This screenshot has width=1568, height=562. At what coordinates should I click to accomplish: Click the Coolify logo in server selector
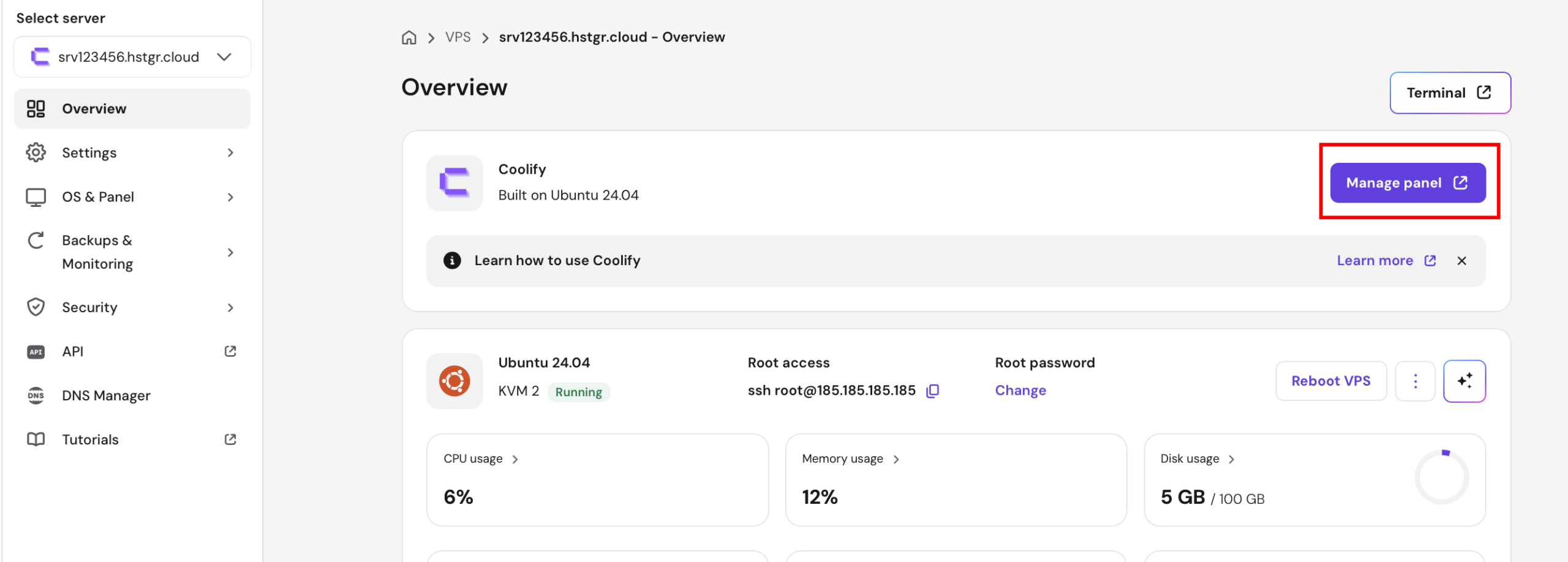tap(40, 57)
